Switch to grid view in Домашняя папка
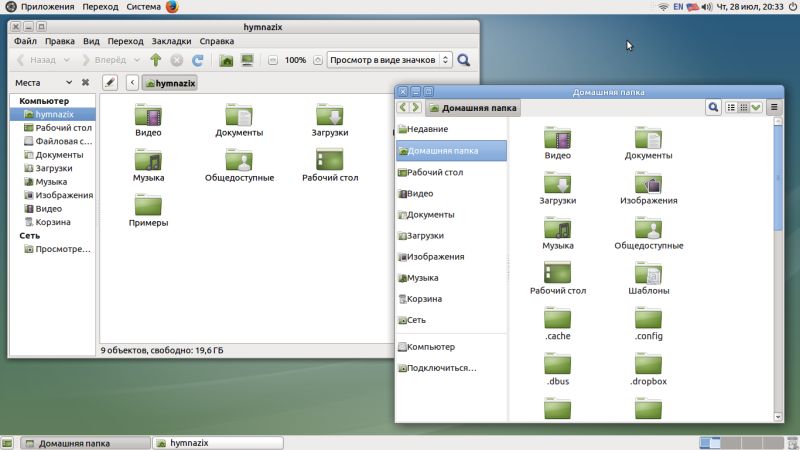800x450 pixels. pos(743,107)
